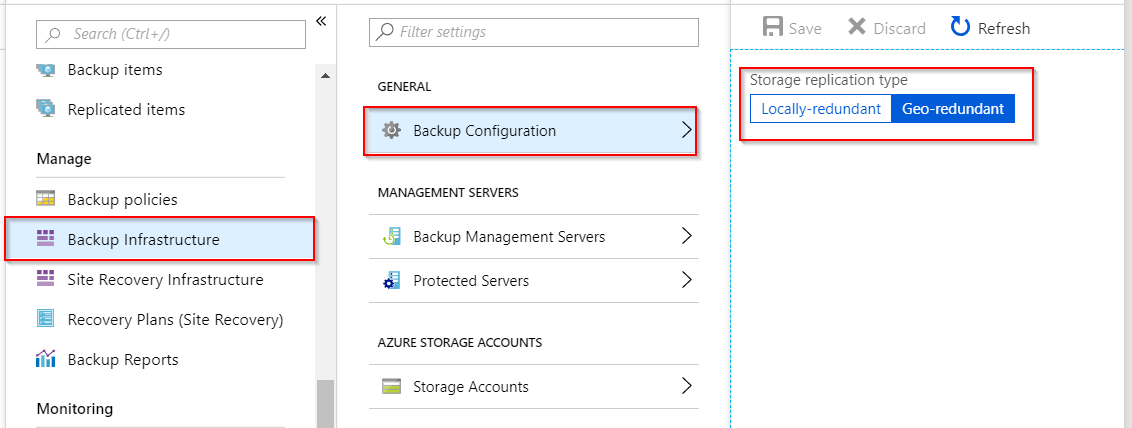Expand Backup Management Servers chevron

(686, 237)
